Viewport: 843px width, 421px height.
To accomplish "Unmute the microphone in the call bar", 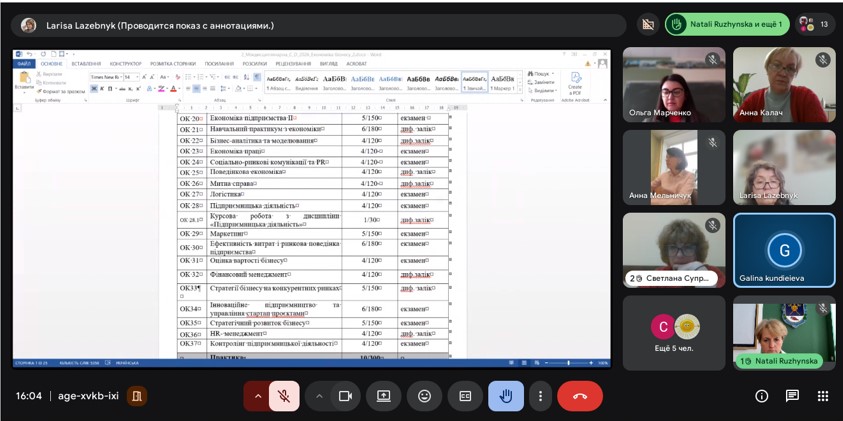I will pos(284,396).
